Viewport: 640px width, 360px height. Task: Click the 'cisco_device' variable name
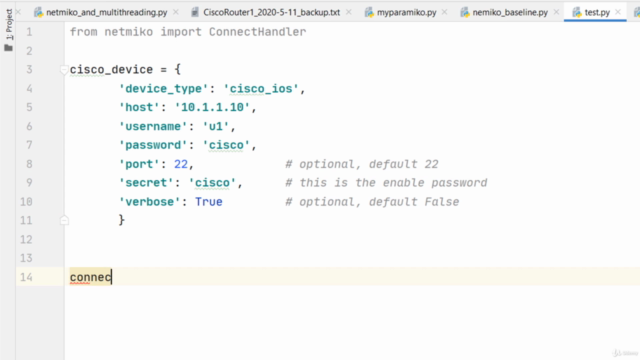[x=111, y=70]
